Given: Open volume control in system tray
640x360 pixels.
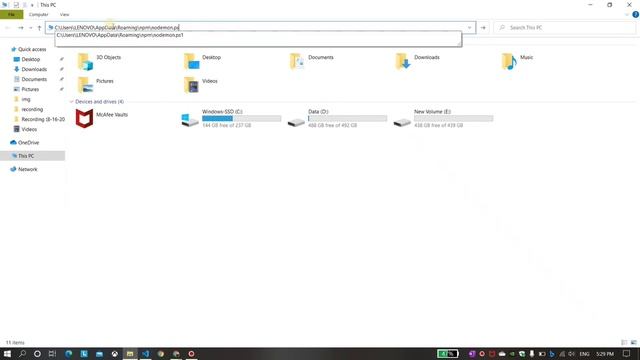Looking at the screenshot, I should (571, 354).
